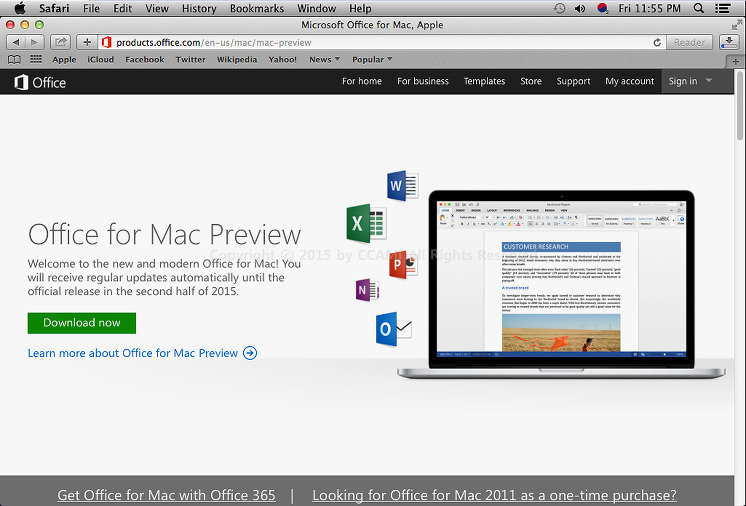Open the History menu
Image resolution: width=746 pixels, height=506 pixels.
click(x=199, y=8)
